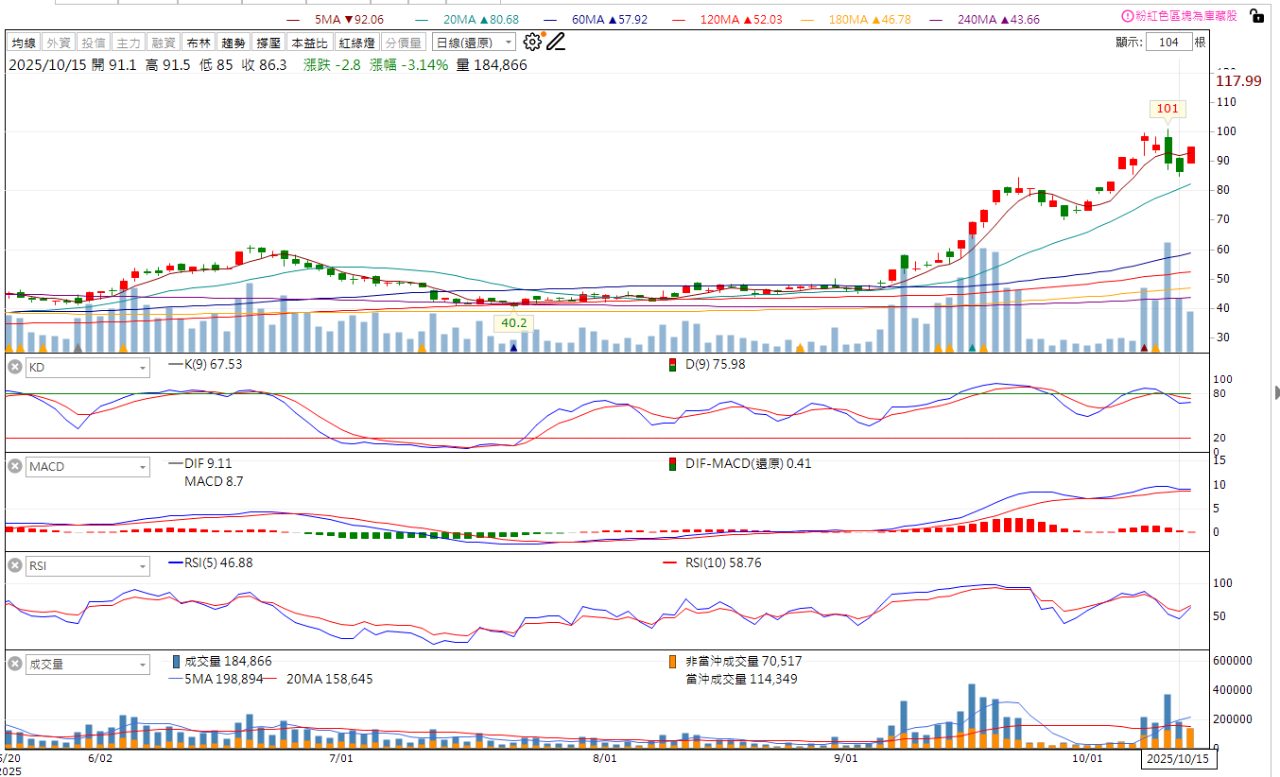Select the 本益比 P/E ratio tab
The height and width of the screenshot is (777, 1280).
(x=309, y=43)
